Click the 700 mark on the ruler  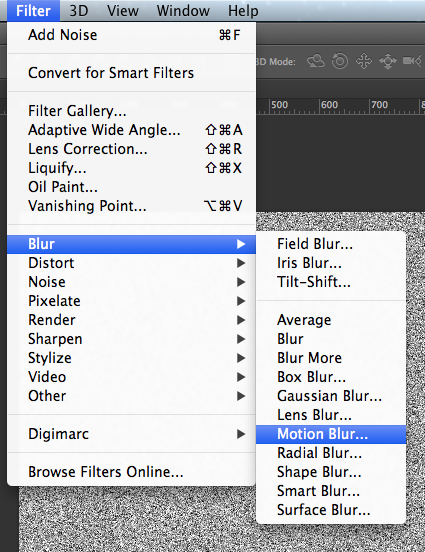[380, 105]
